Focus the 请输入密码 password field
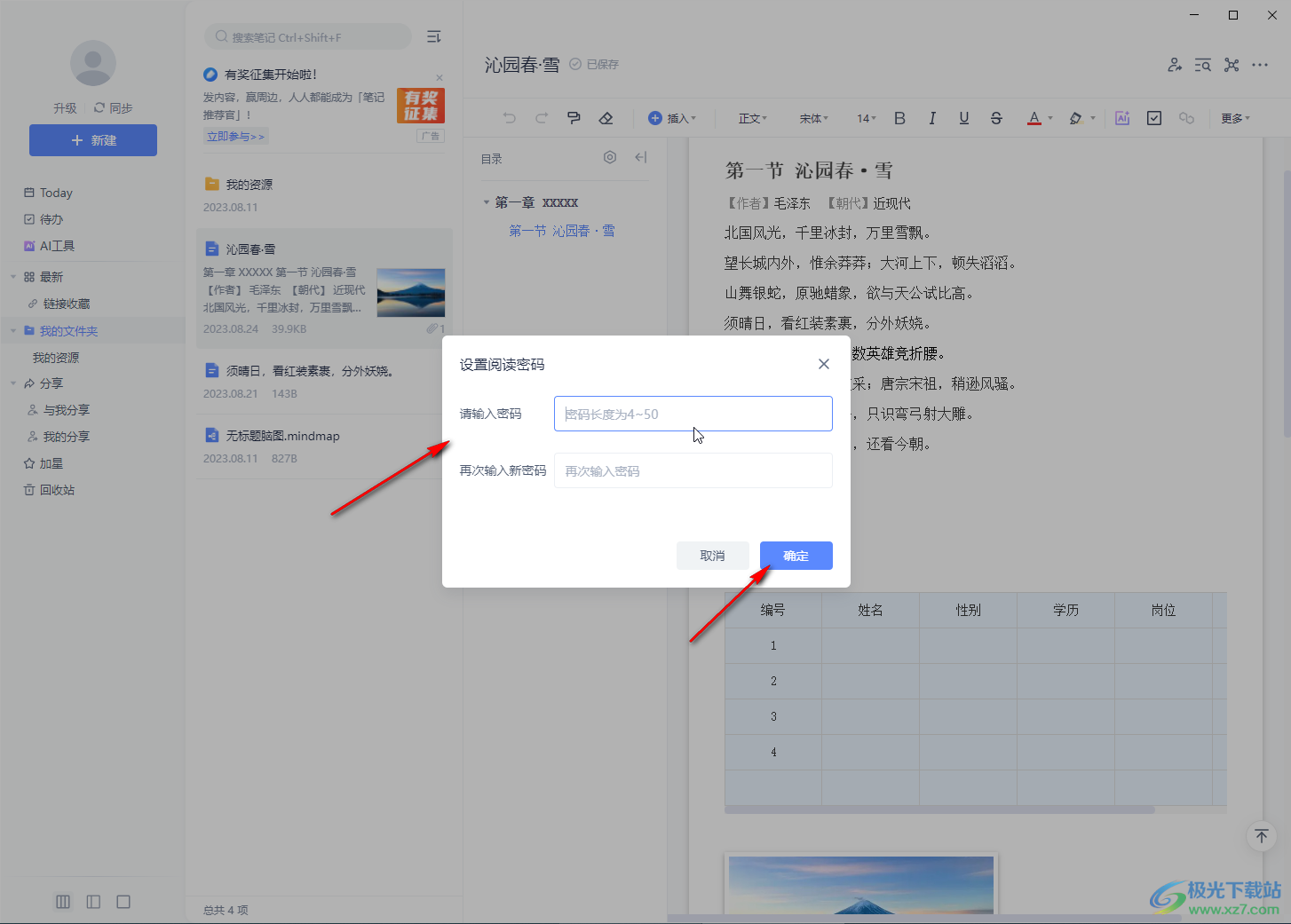1291x924 pixels. (693, 414)
